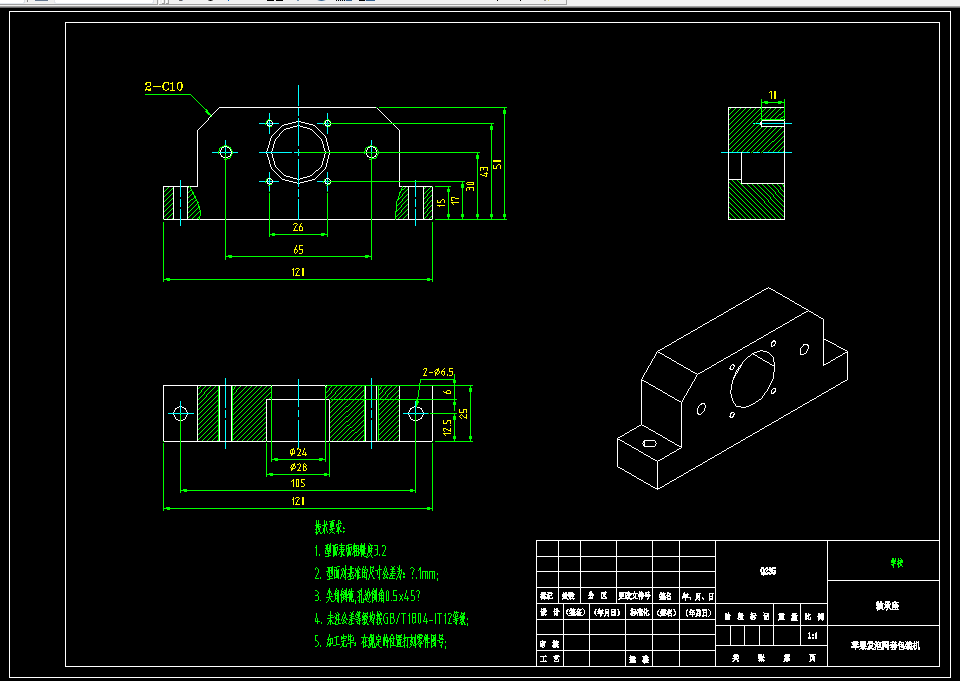The width and height of the screenshot is (960, 681).
Task: Select the 11 depth dimension on the section view
Action: (773, 96)
